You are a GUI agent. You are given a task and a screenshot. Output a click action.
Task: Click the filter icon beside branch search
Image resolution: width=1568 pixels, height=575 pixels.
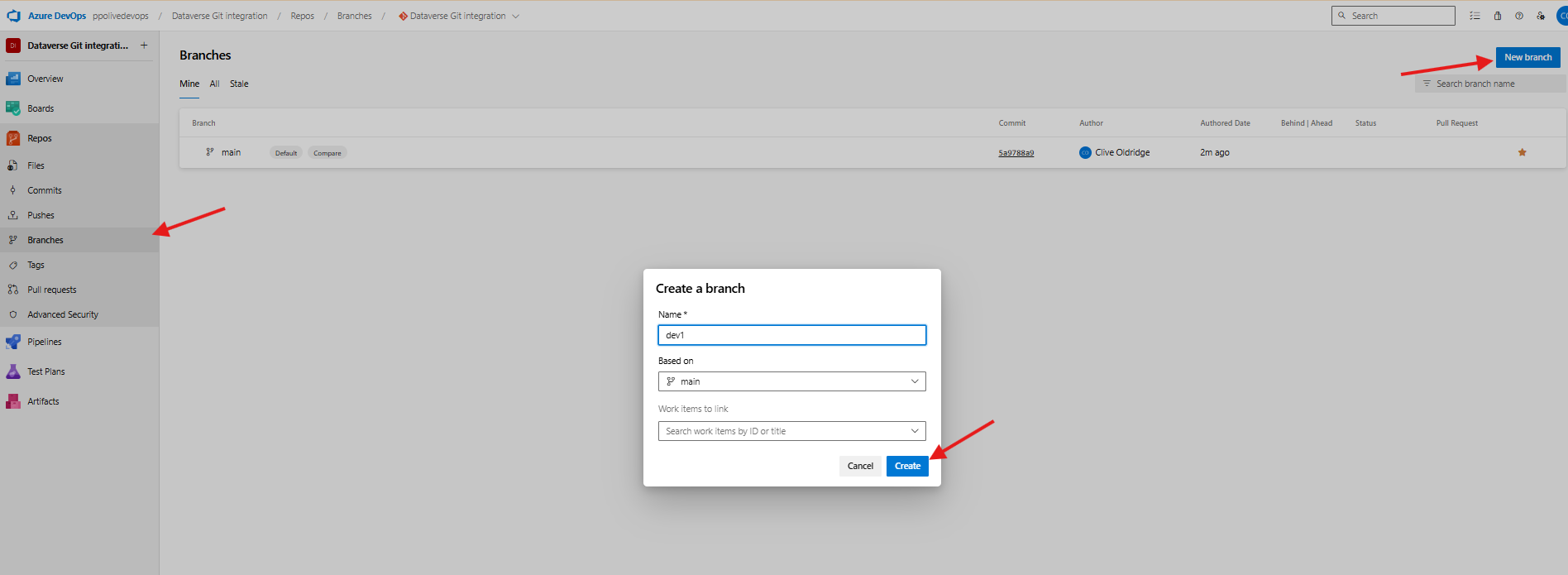pyautogui.click(x=1427, y=84)
